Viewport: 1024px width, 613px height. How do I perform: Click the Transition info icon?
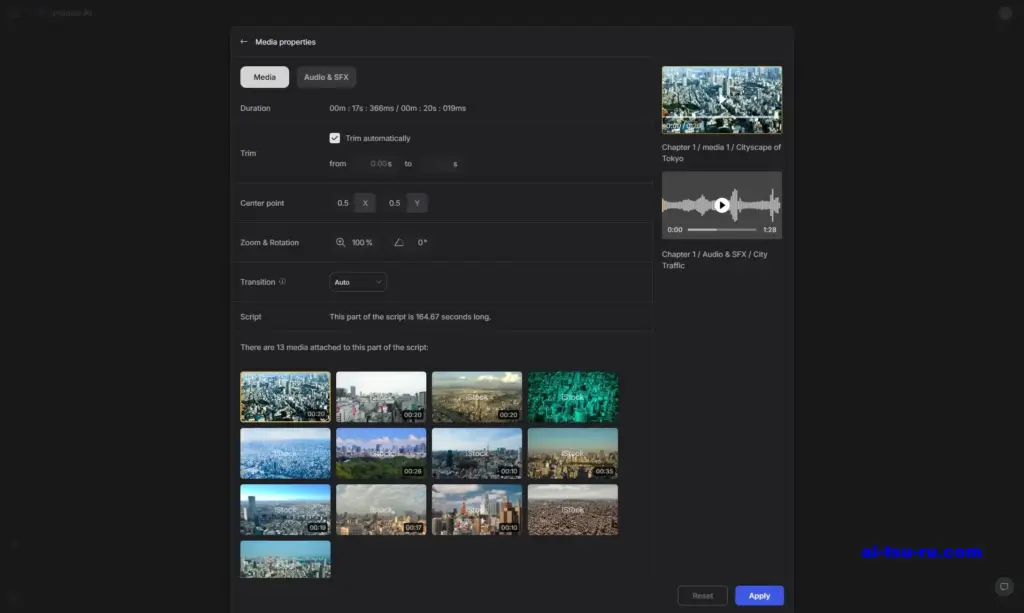coord(282,282)
